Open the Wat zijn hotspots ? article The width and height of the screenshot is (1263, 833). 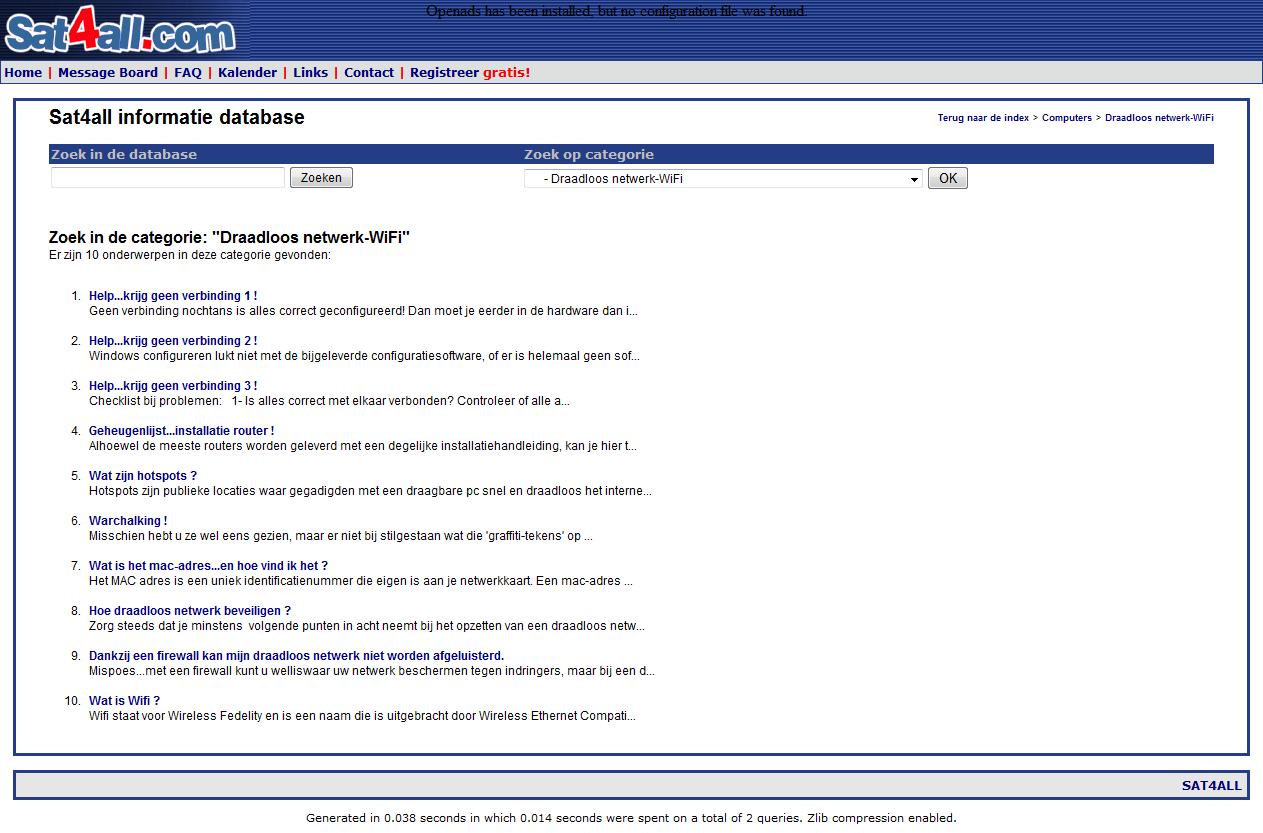coord(143,476)
